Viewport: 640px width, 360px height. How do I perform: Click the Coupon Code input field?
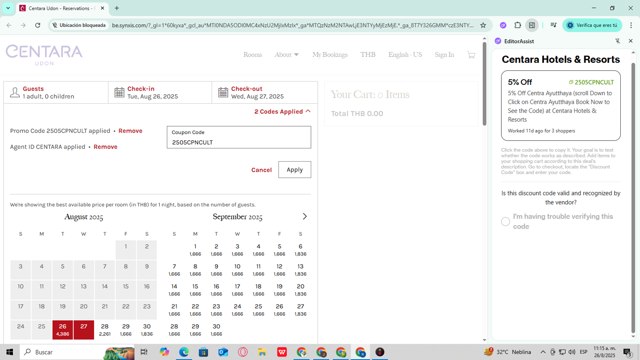coord(239,137)
